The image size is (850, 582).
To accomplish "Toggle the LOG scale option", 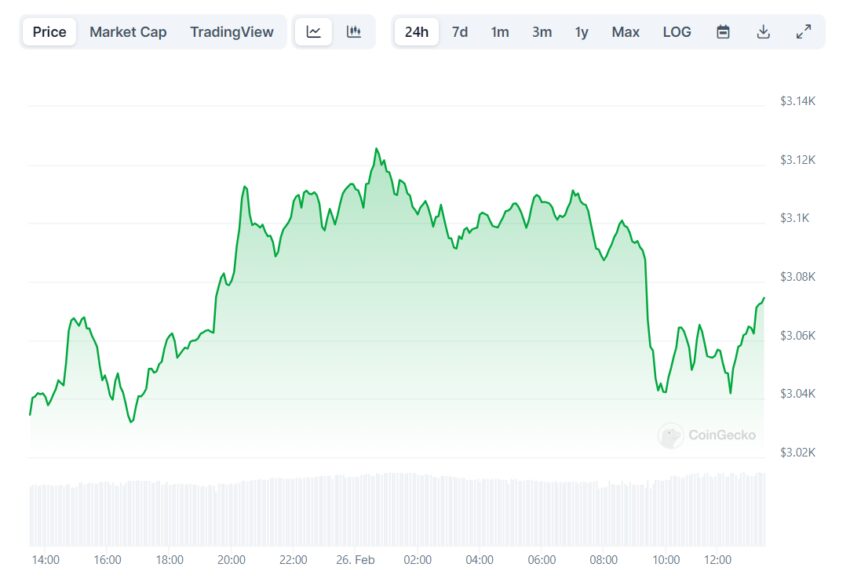I will [x=677, y=32].
